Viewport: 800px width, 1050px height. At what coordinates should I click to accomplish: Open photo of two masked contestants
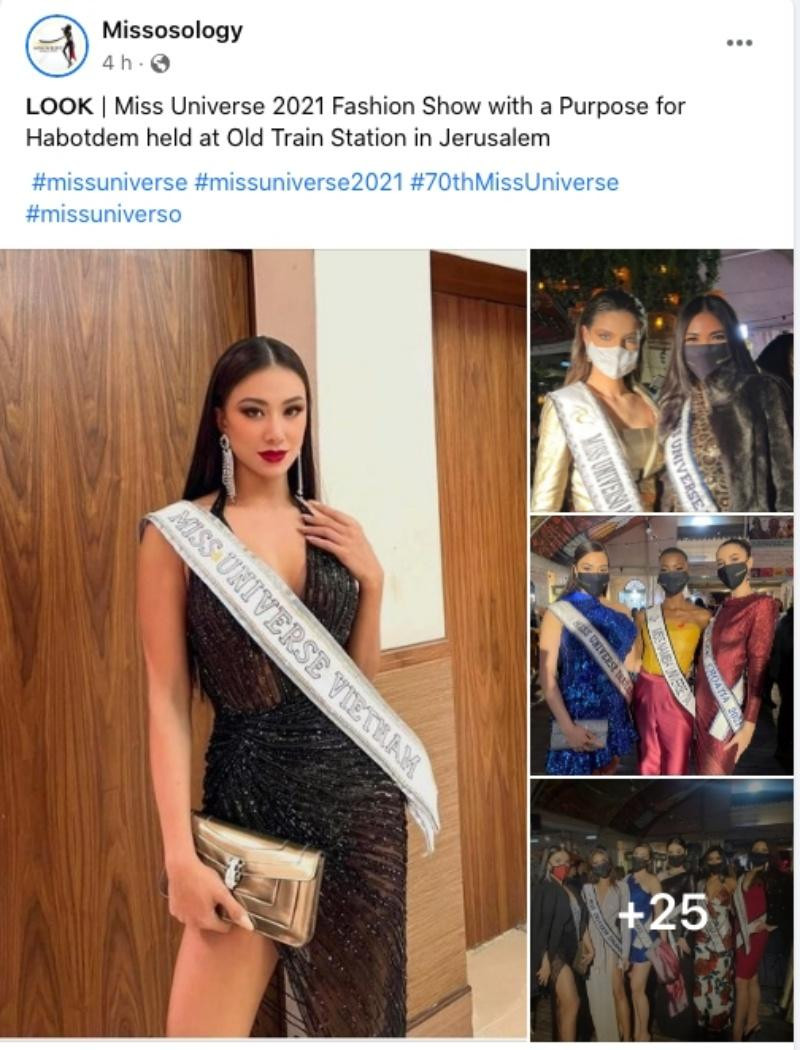(x=662, y=381)
